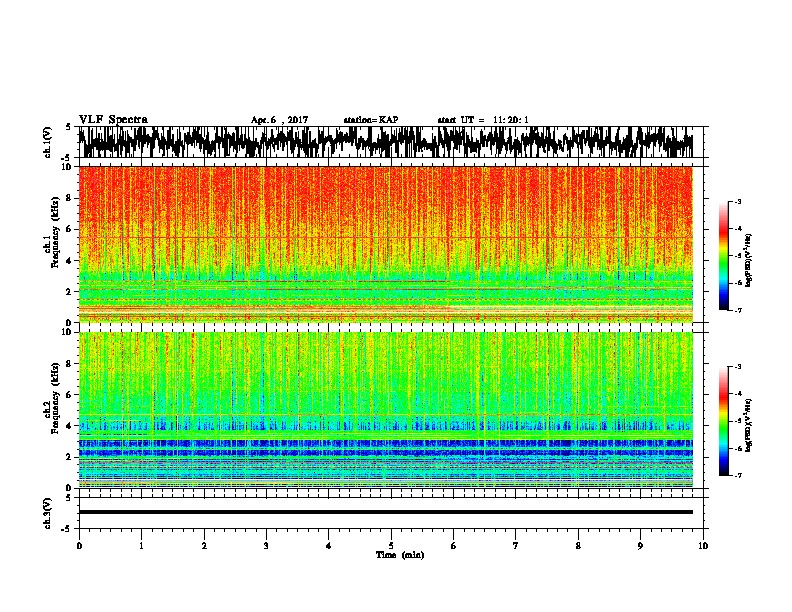792x612 pixels.
Task: Click the time axis tick label "1"
Action: click(x=141, y=546)
